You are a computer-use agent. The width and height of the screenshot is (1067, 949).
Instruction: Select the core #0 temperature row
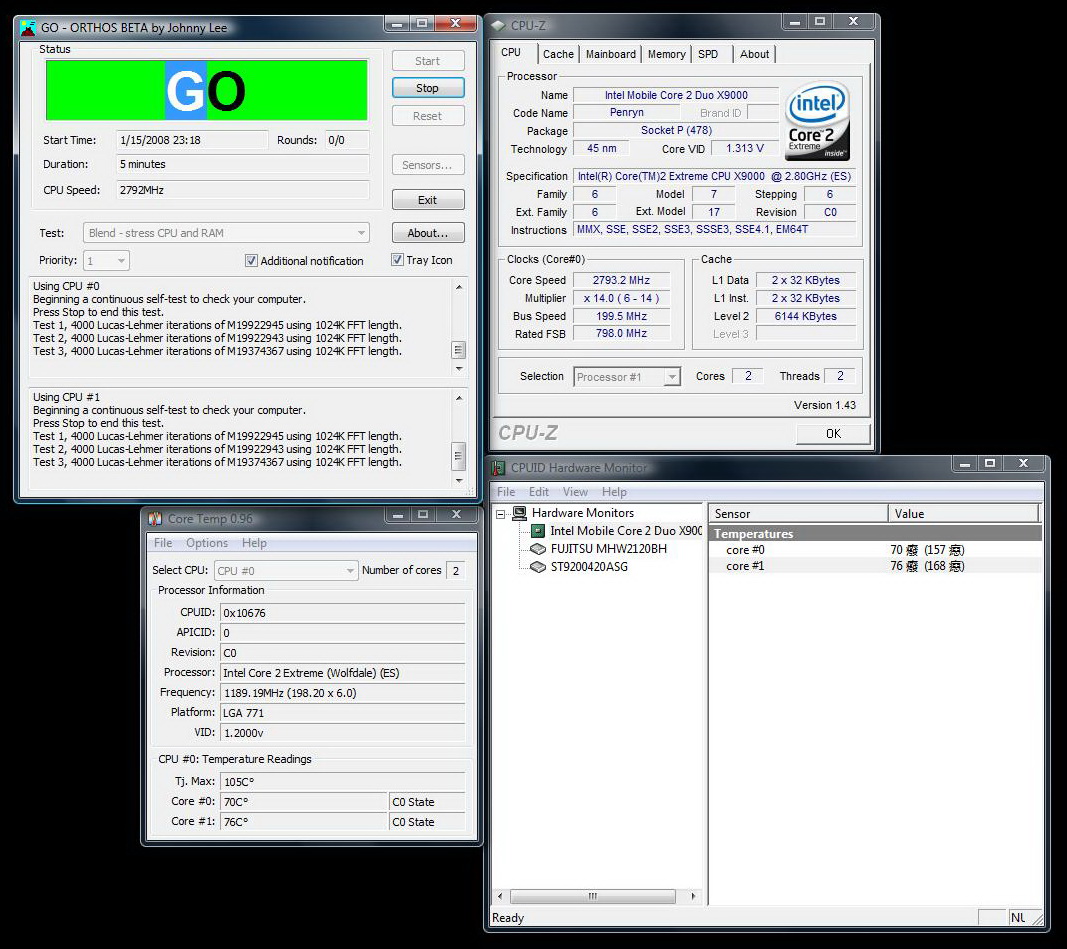click(875, 550)
